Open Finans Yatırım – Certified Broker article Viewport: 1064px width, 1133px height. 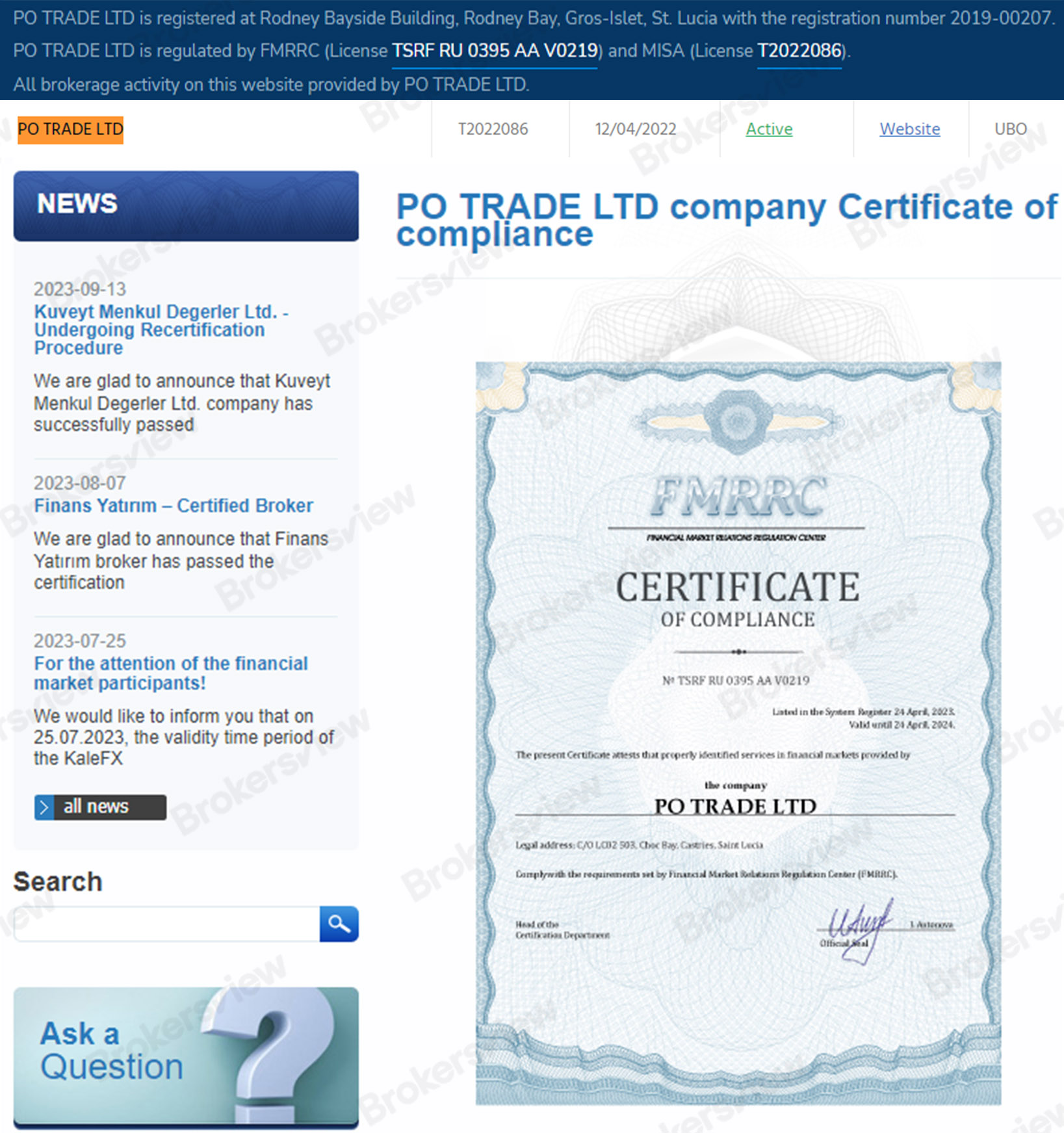tap(174, 505)
